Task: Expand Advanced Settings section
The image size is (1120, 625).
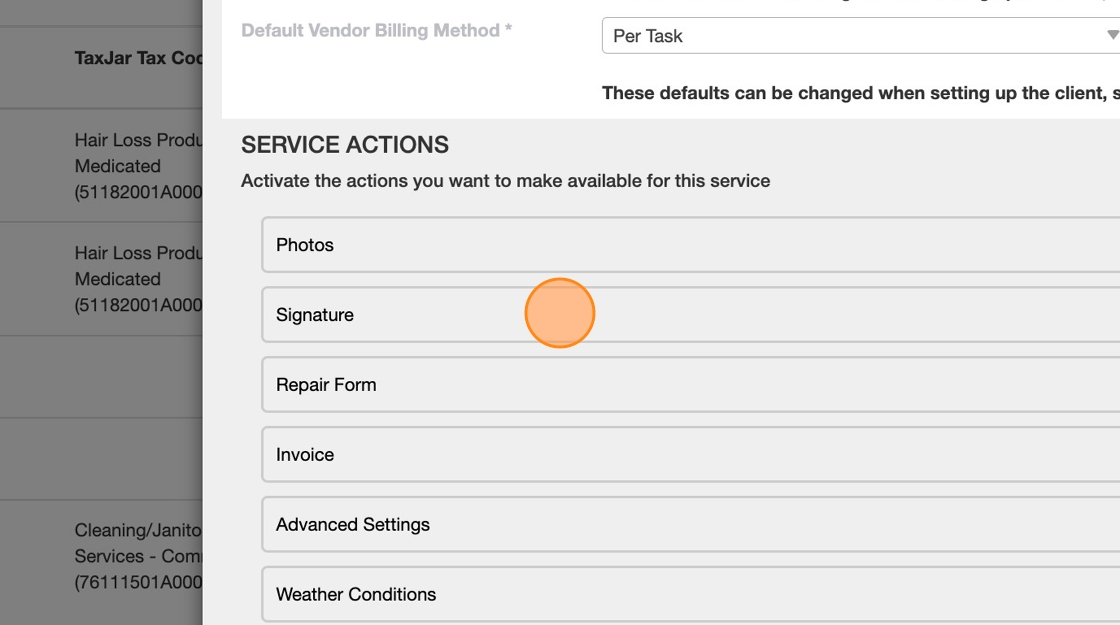Action: (690, 525)
